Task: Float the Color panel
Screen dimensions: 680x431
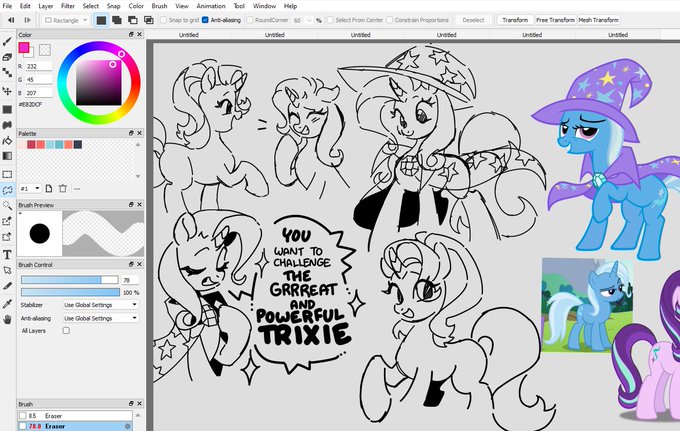Action: point(131,34)
